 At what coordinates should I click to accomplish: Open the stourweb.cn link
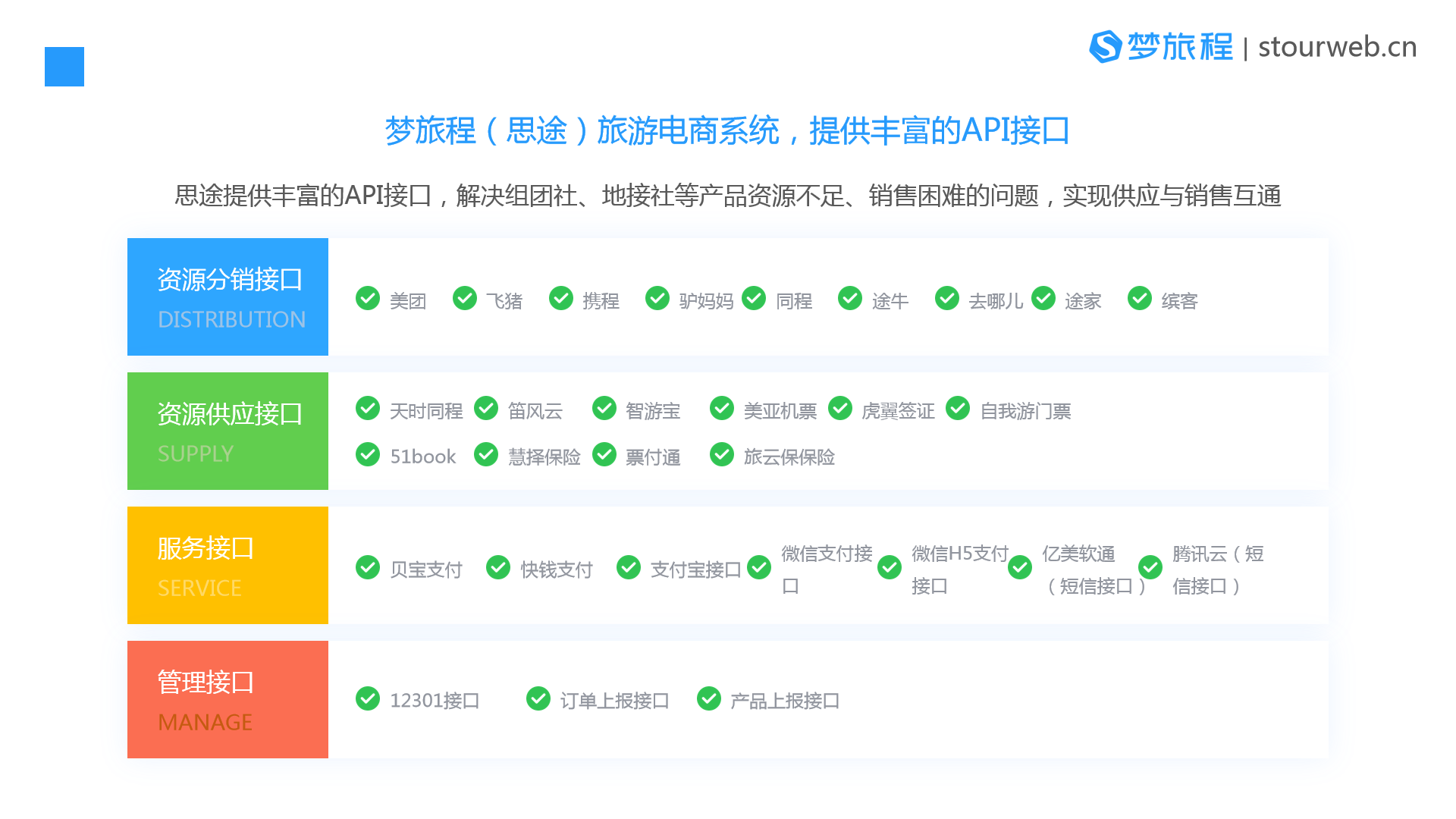pyautogui.click(x=1337, y=47)
